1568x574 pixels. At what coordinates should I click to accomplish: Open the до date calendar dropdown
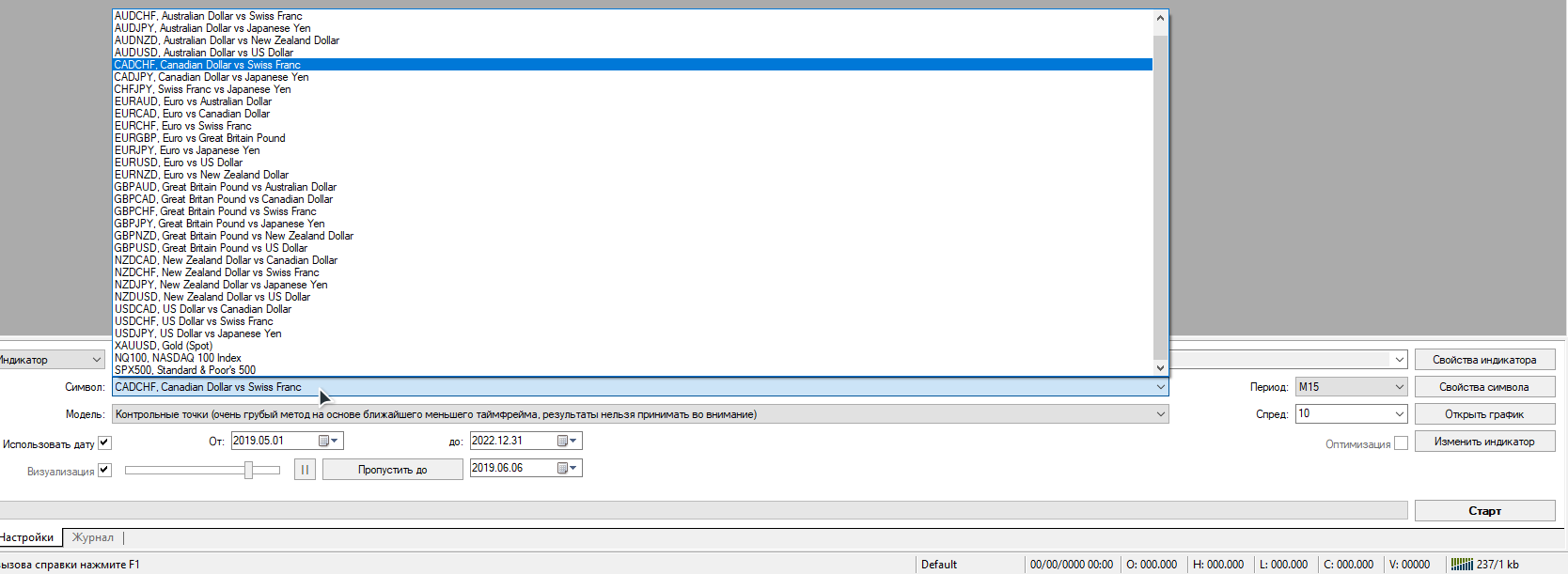[x=568, y=441]
